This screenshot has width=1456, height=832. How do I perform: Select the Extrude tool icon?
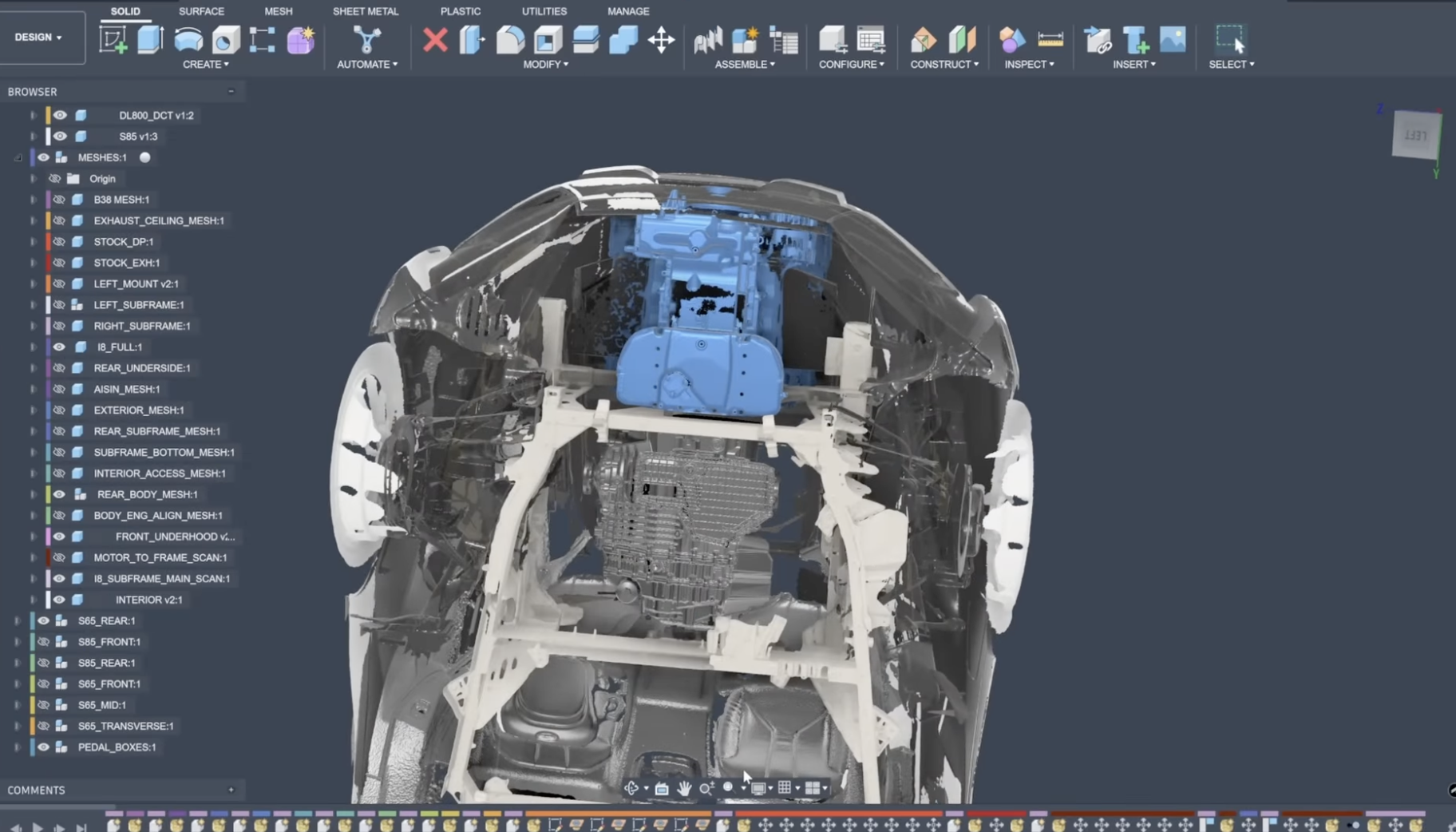[150, 39]
